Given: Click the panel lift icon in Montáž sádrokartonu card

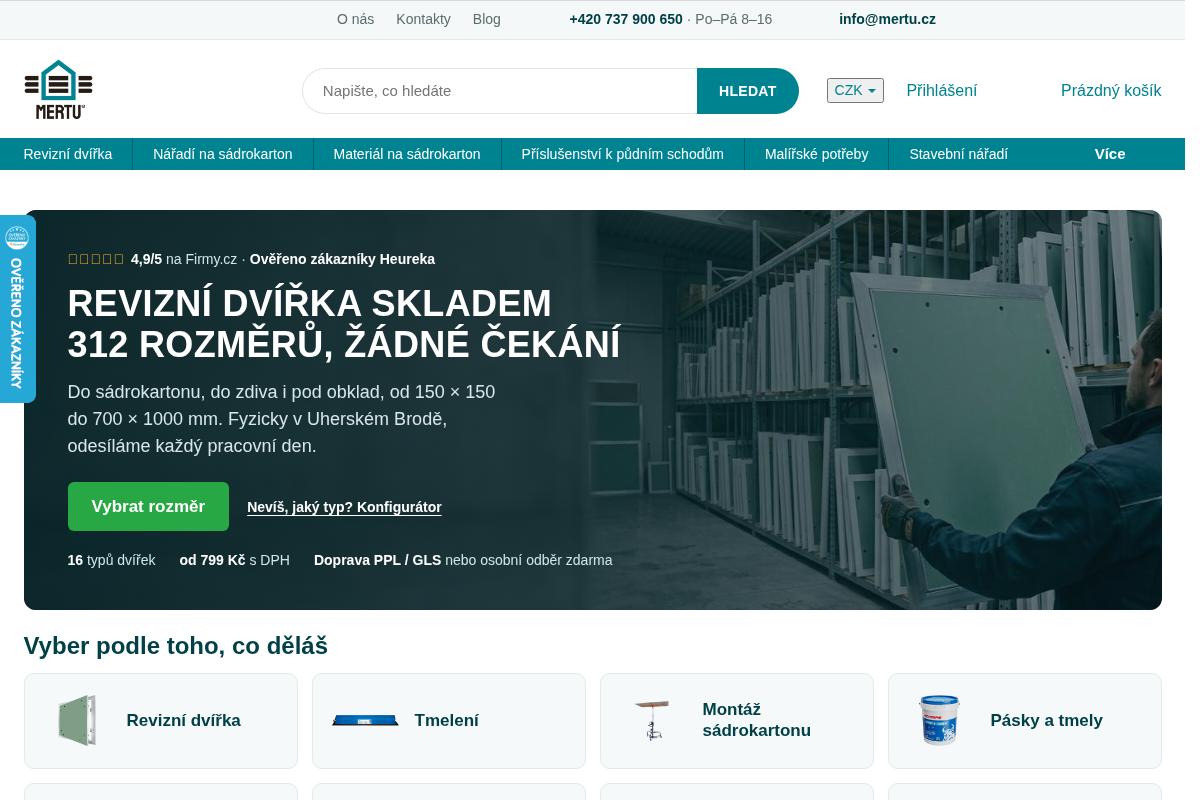Looking at the screenshot, I should (651, 720).
